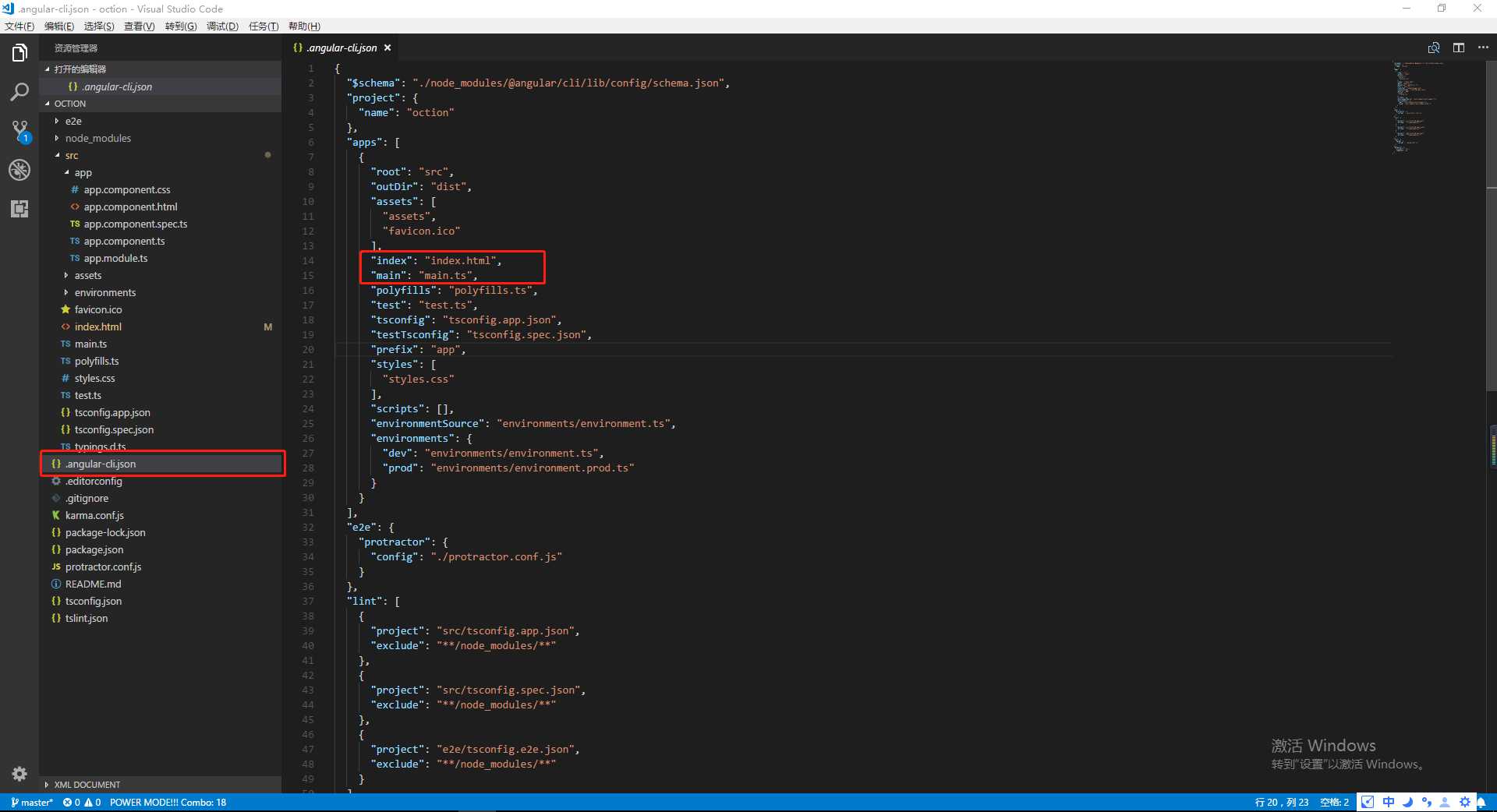
Task: Open karma.conf.js file
Action: point(161,515)
